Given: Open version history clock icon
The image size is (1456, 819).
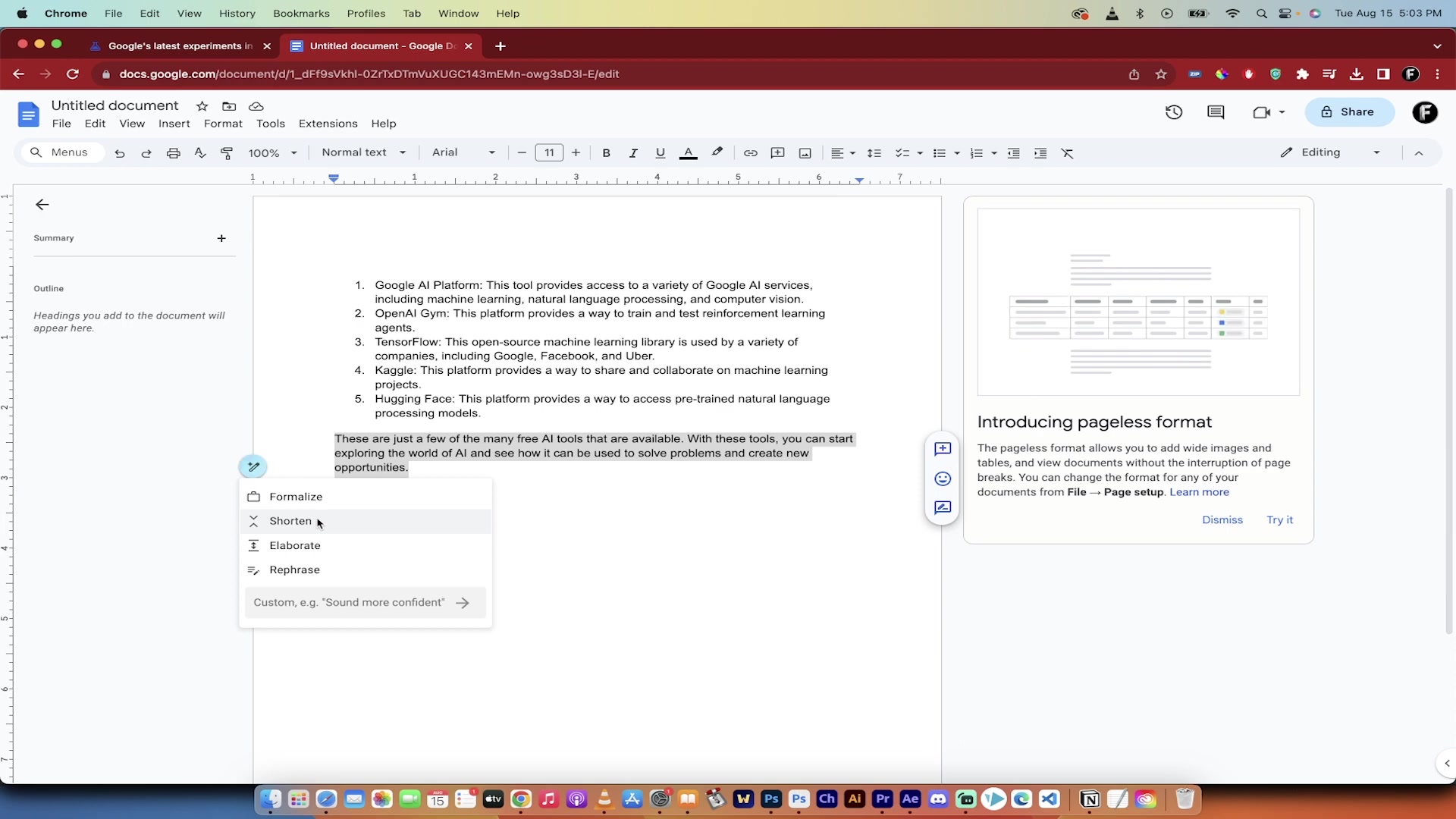Looking at the screenshot, I should click(1174, 111).
